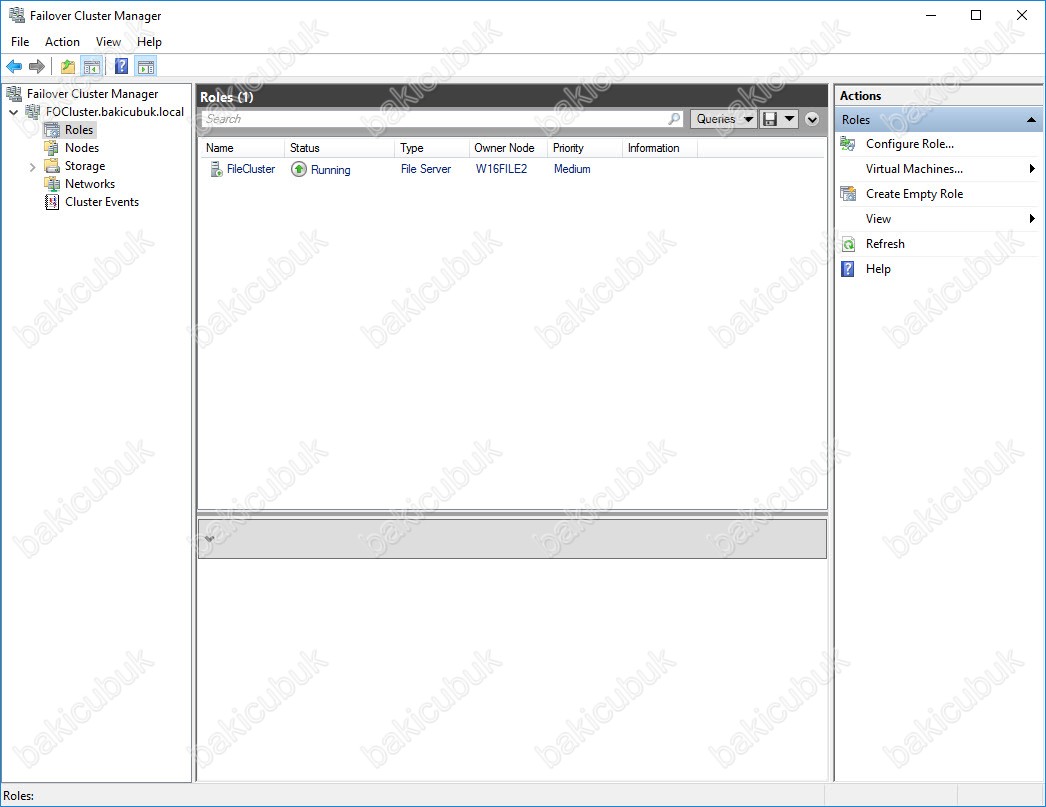The height and width of the screenshot is (807, 1046).
Task: Click the FOCluster.bakicubuk.local cluster icon
Action: (x=33, y=111)
